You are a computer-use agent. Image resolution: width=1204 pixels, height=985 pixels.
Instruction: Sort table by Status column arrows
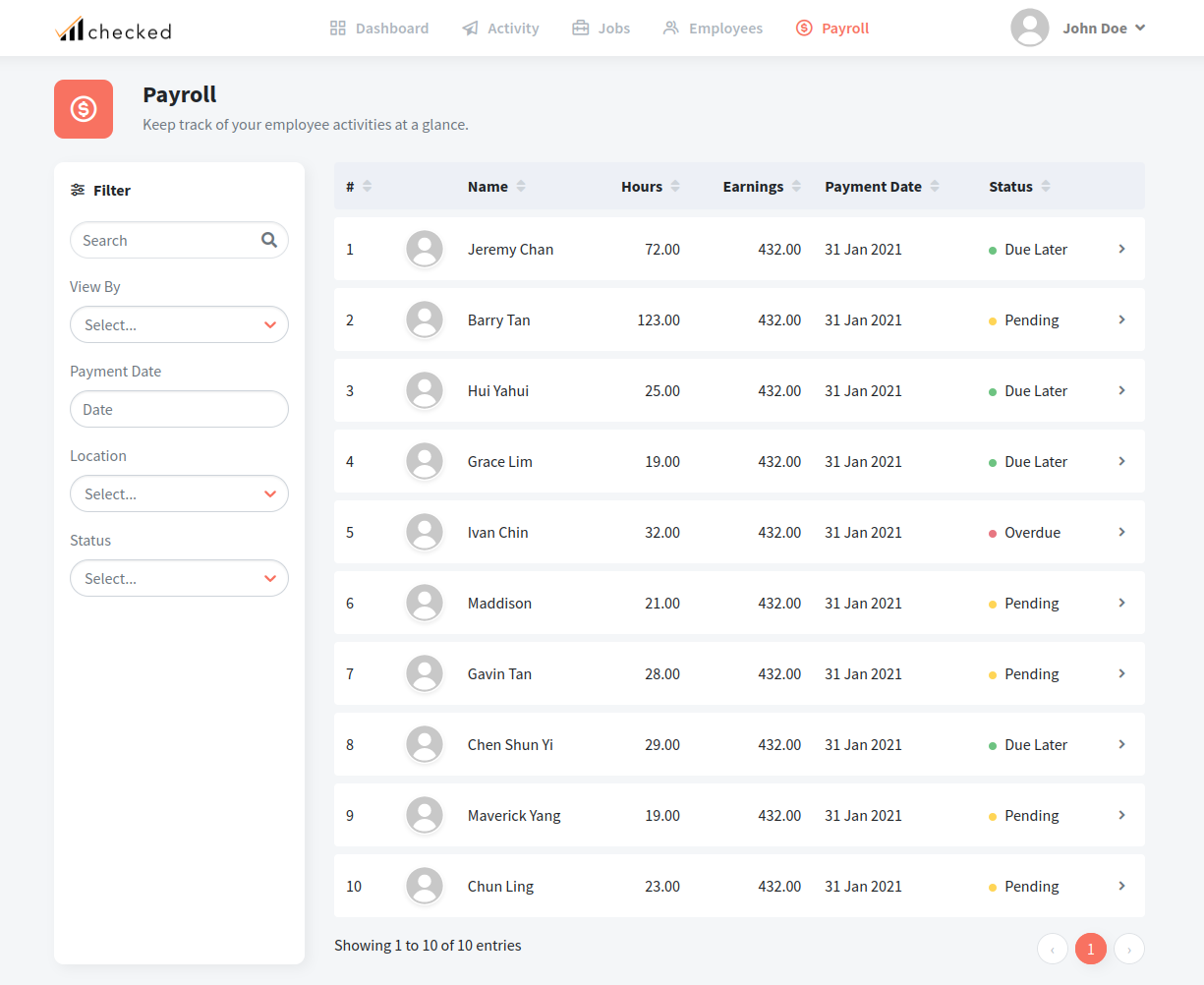tap(1046, 187)
